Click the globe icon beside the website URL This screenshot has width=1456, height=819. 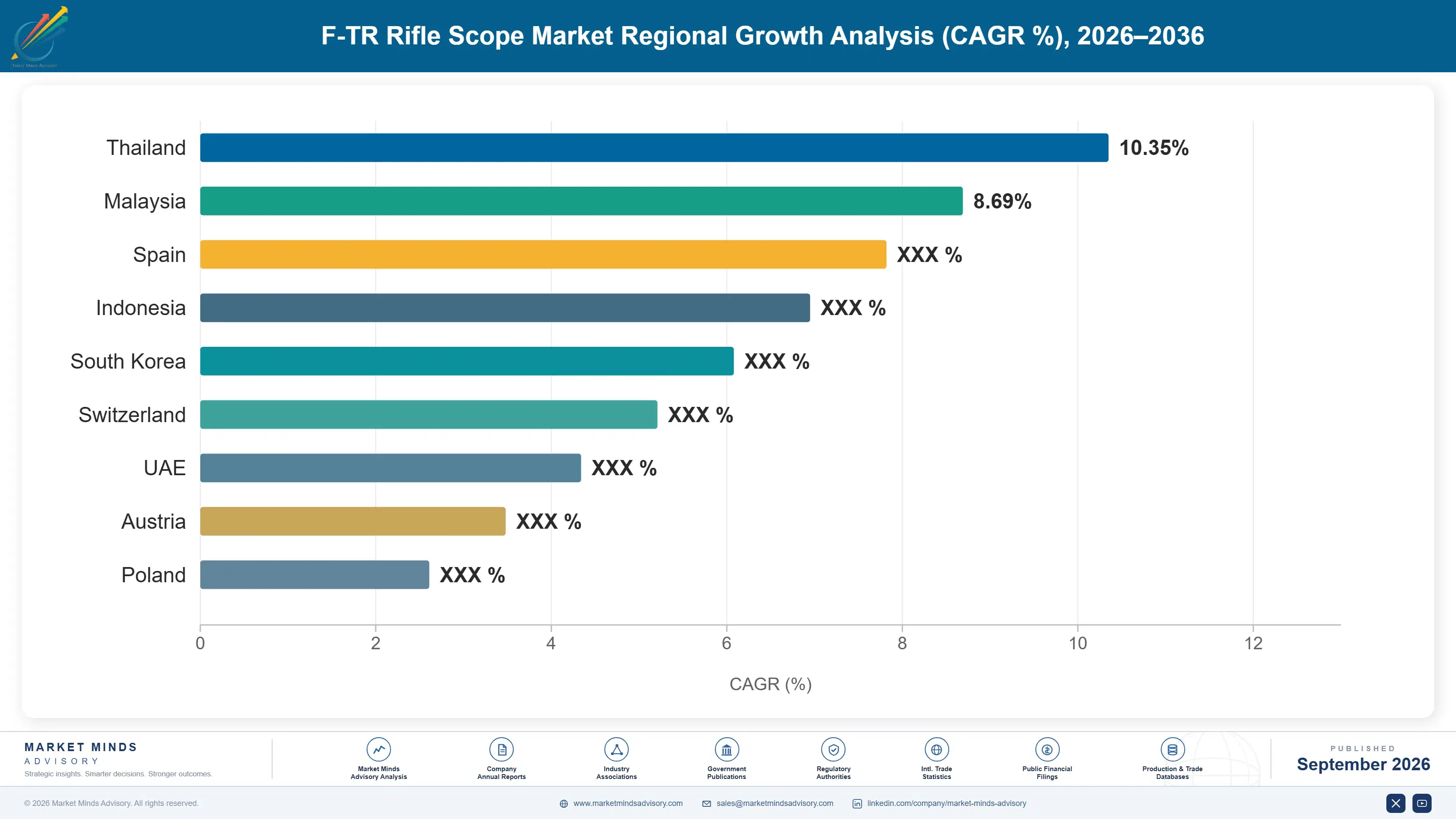(563, 803)
